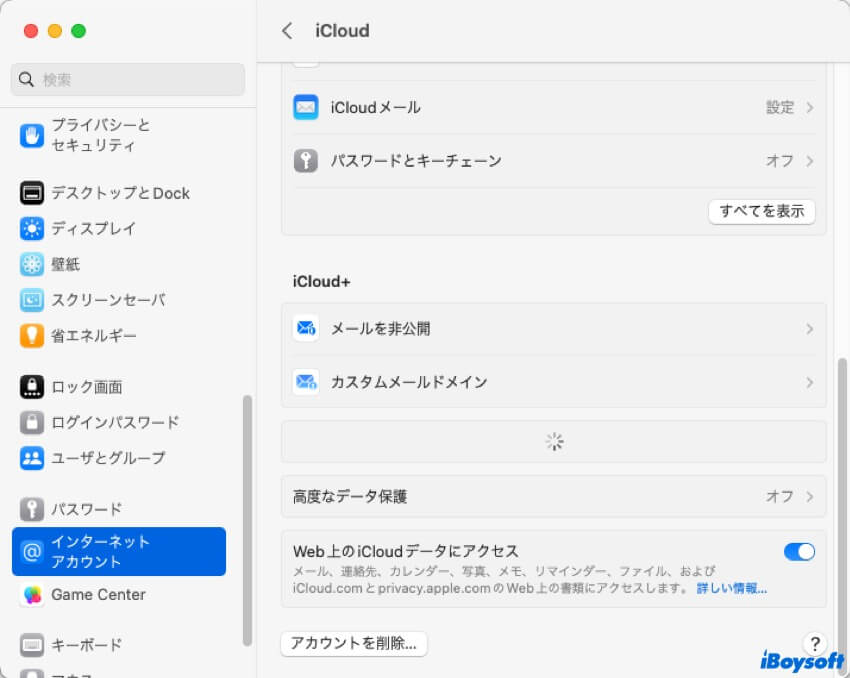Click the 省エネルギー lightbulb icon
This screenshot has width=850, height=678.
[x=32, y=336]
